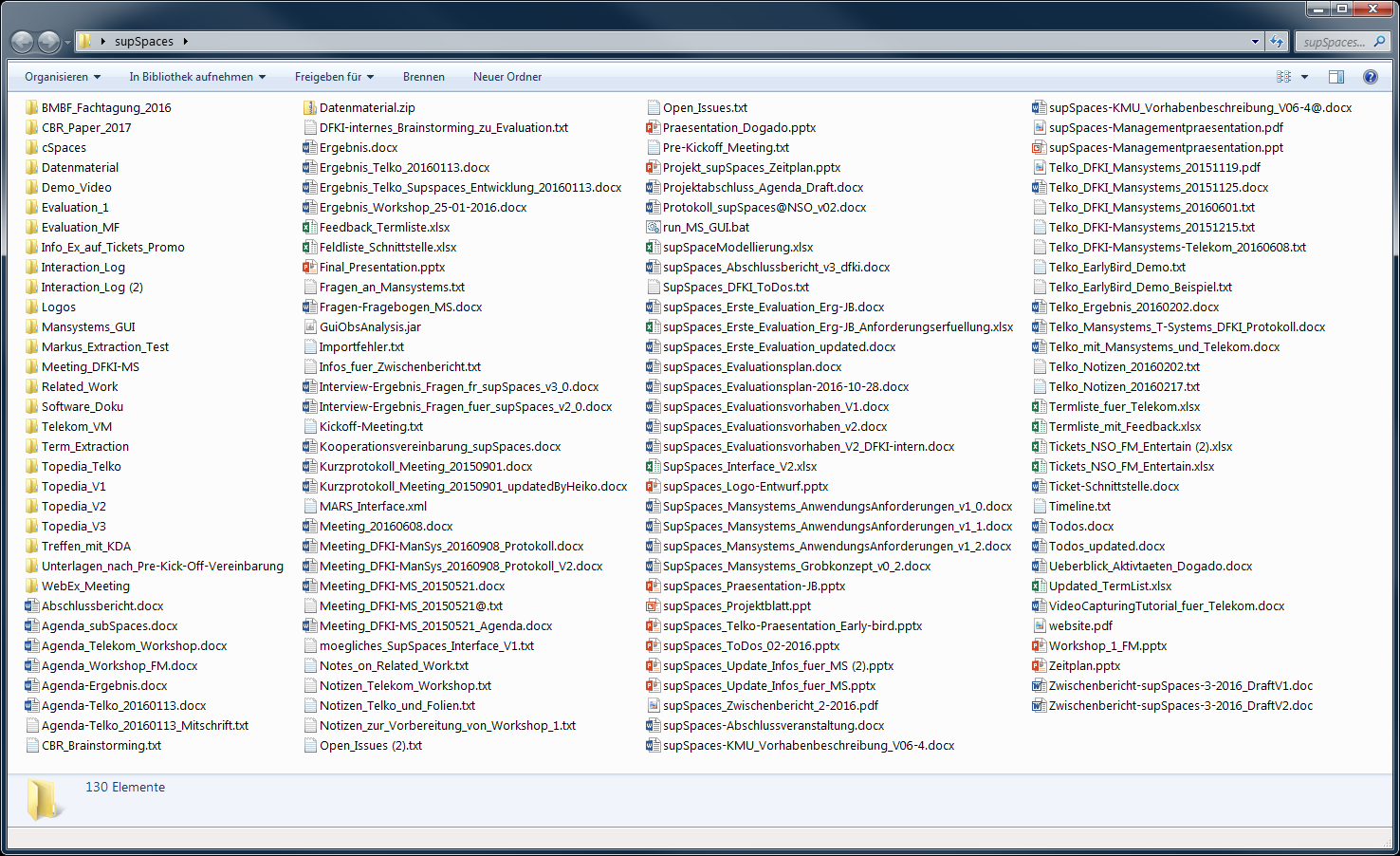
Task: Select file Fragen-Fragebogen_MS.docx
Action: coord(393,307)
